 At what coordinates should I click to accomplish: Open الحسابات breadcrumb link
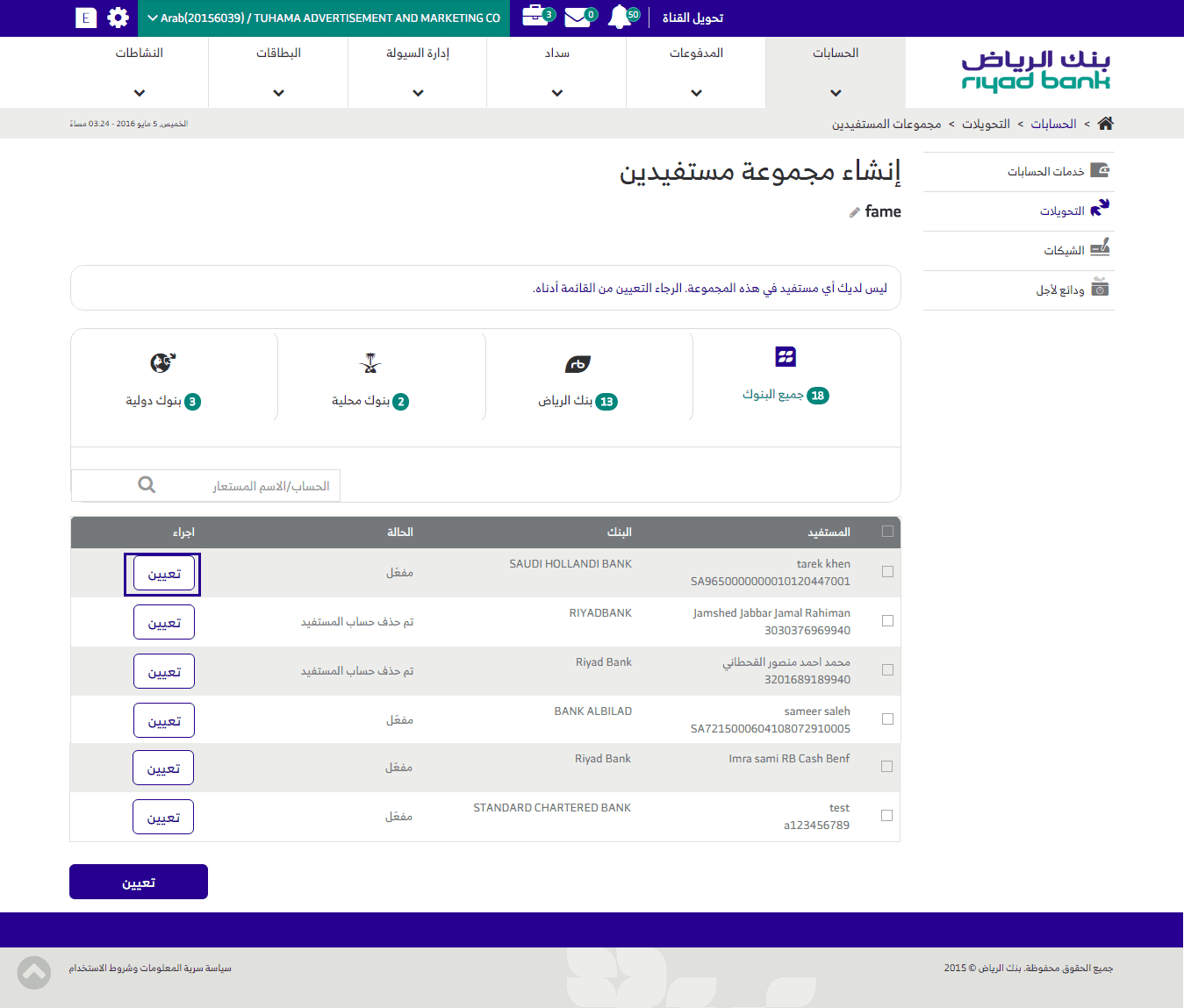click(x=1053, y=125)
